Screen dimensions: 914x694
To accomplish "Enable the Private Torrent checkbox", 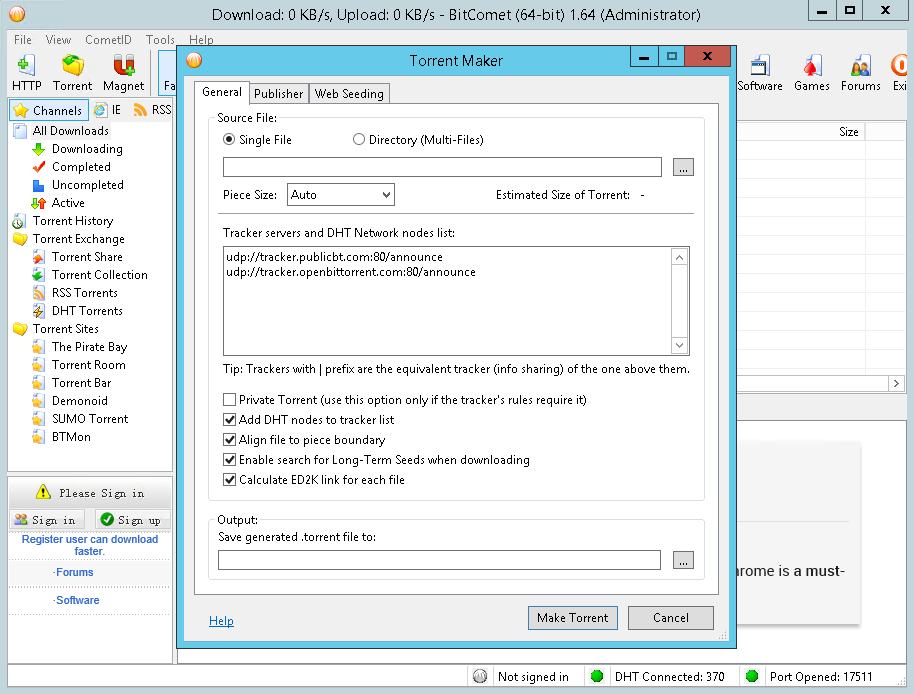I will 230,400.
